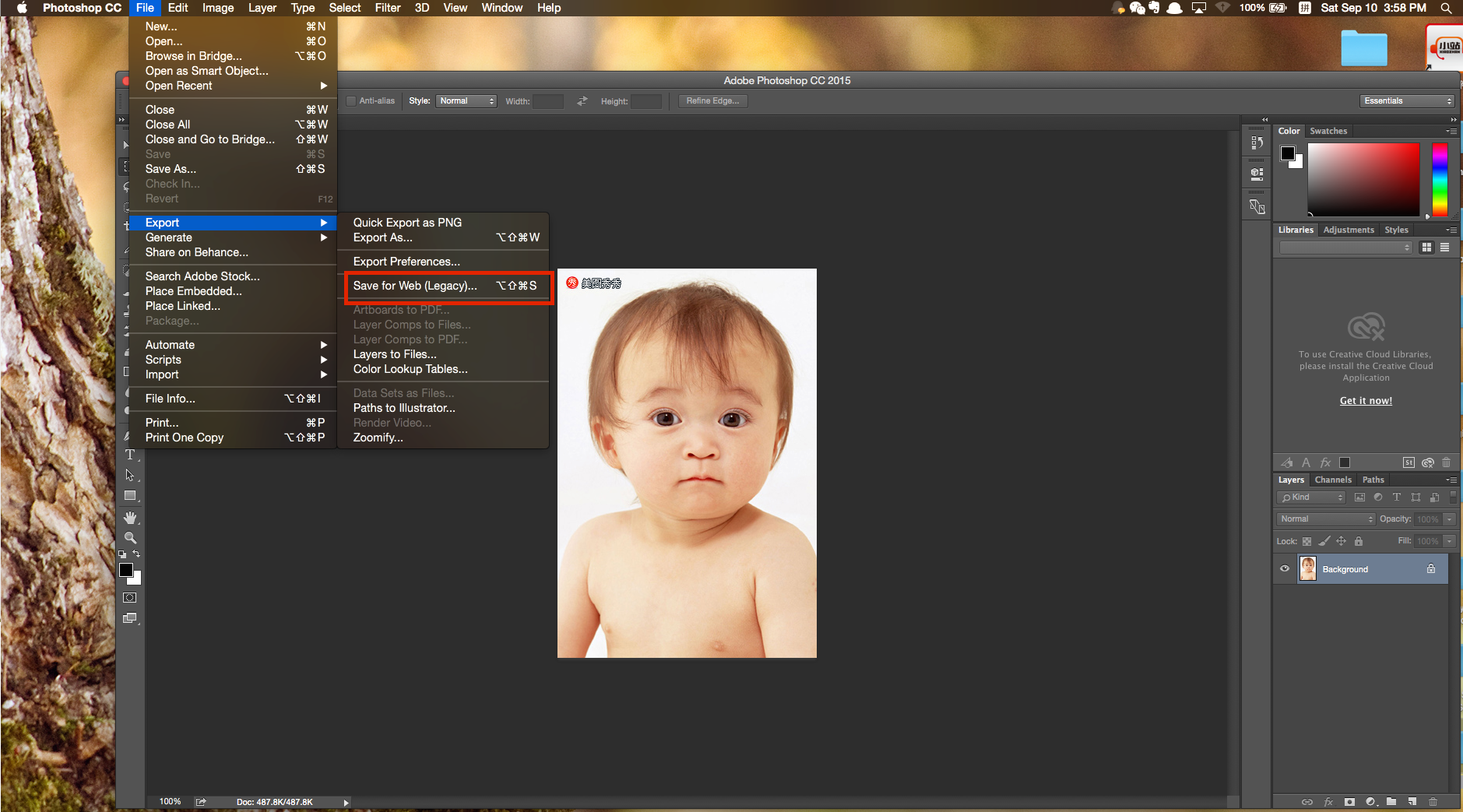The image size is (1463, 812).
Task: Create a new layer icon
Action: [1412, 802]
